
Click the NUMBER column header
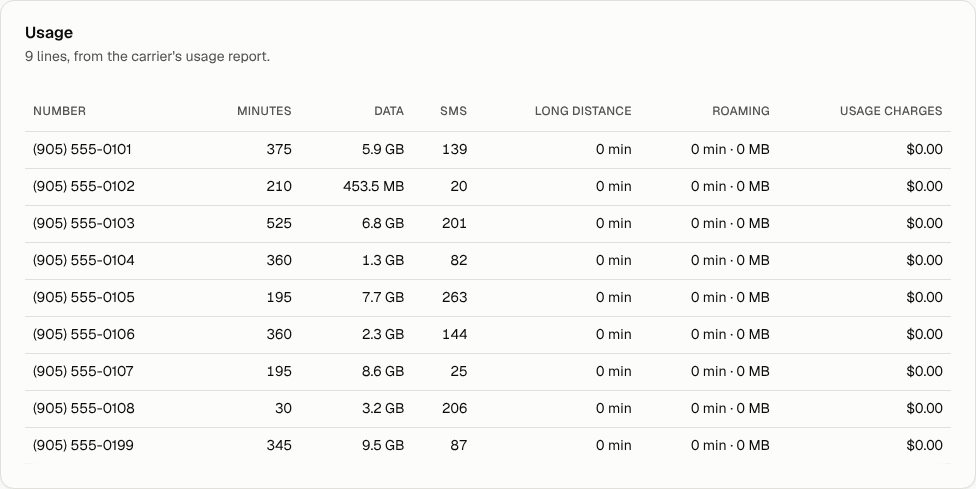pyautogui.click(x=59, y=111)
